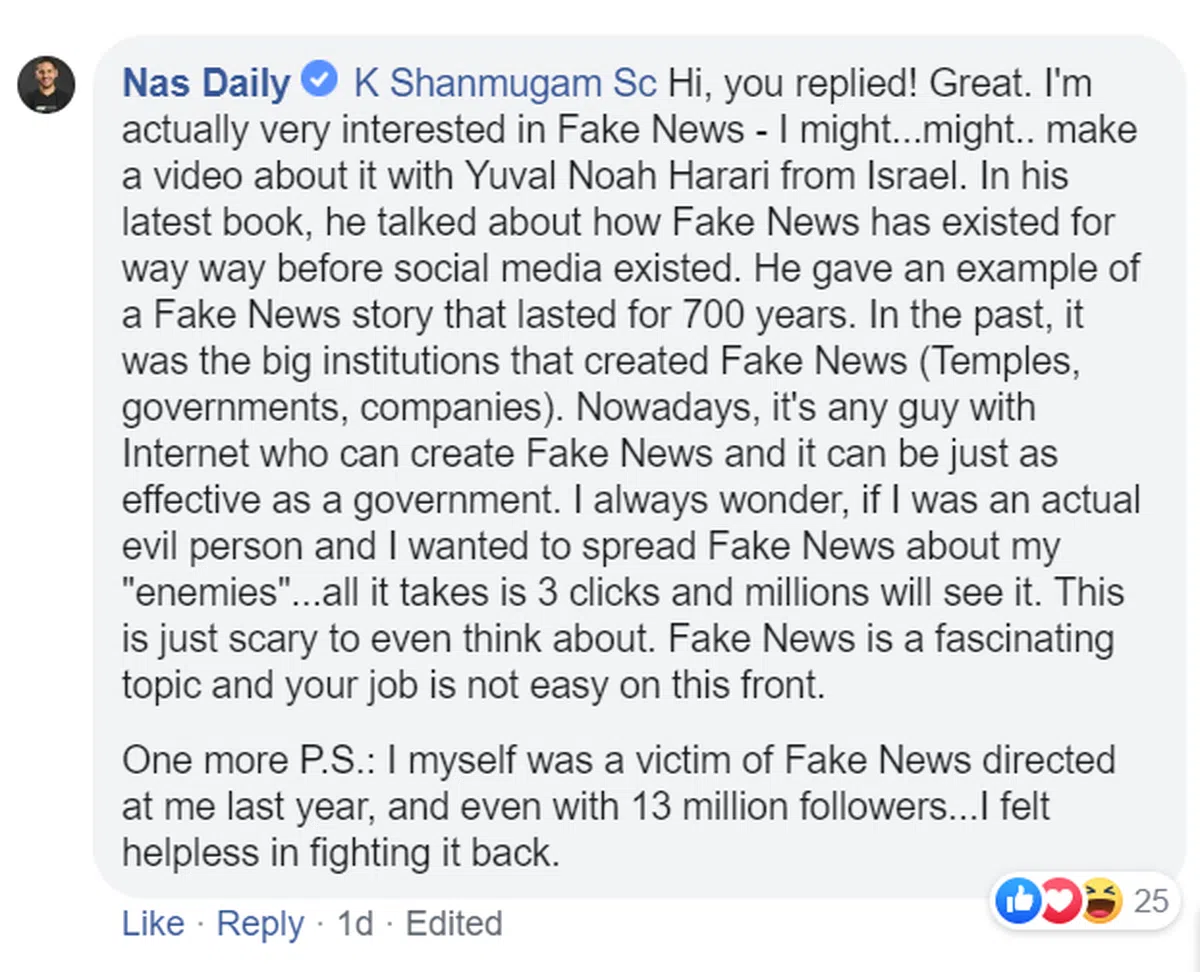View edit history via Edited label

coord(453,923)
